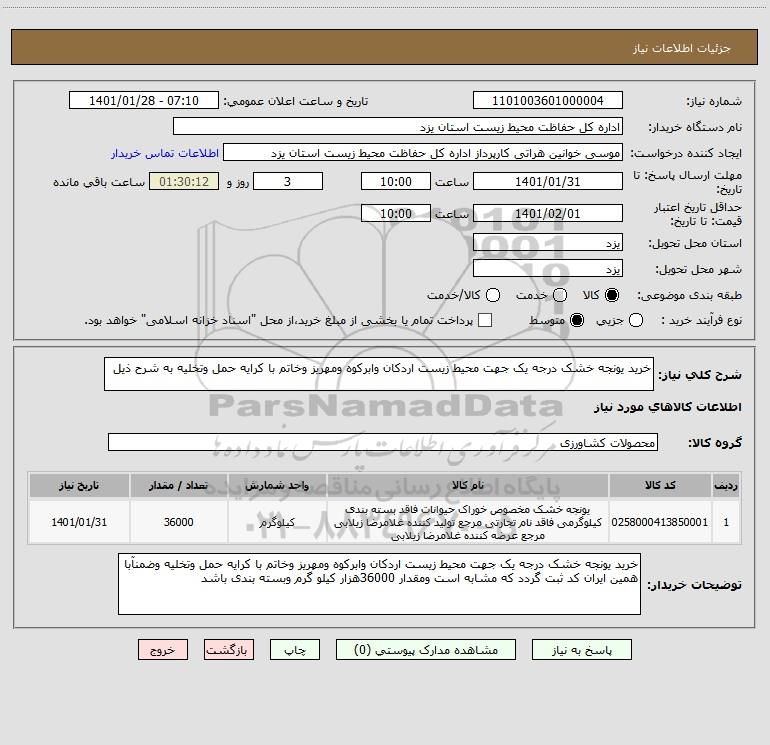Click the price validity date 1401/02/01 field

tap(548, 213)
